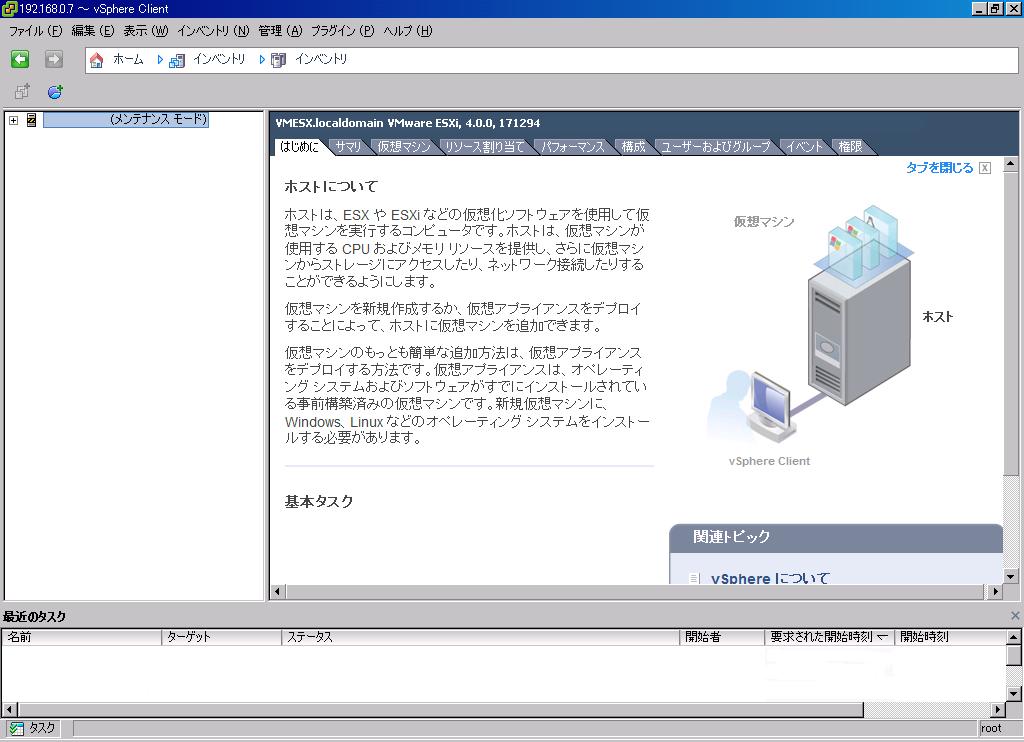Open the dropdown arrow after ホーム
This screenshot has height=742, width=1024.
(x=160, y=59)
